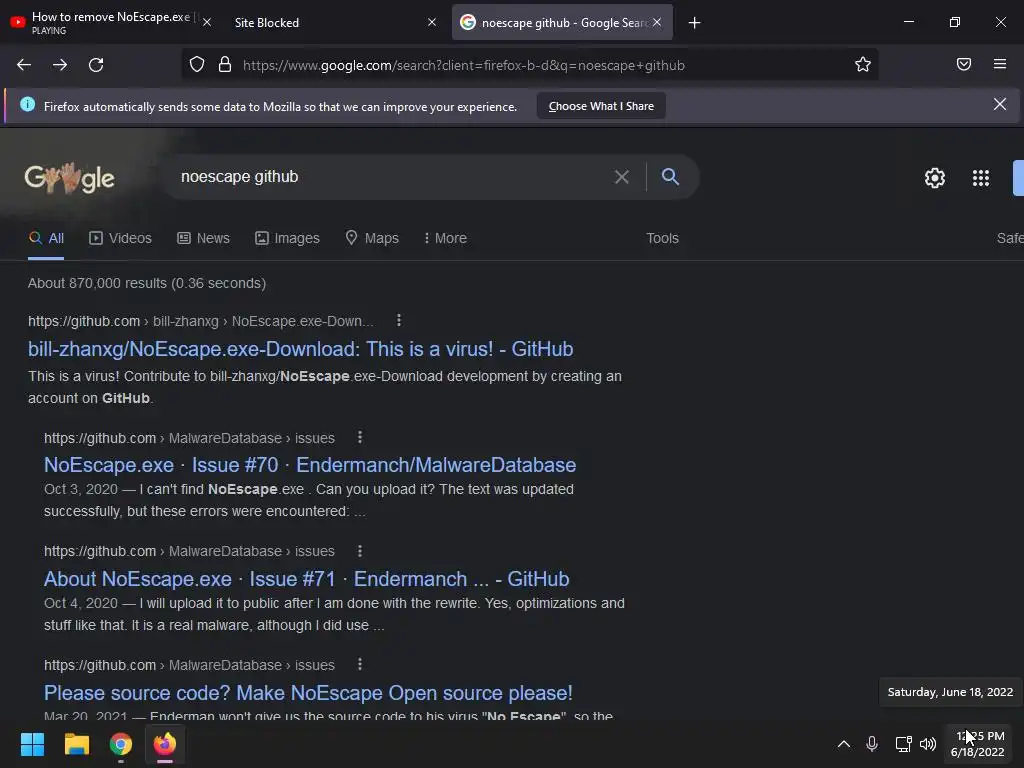The width and height of the screenshot is (1024, 768).
Task: Clear the Google search box text
Action: pos(622,177)
